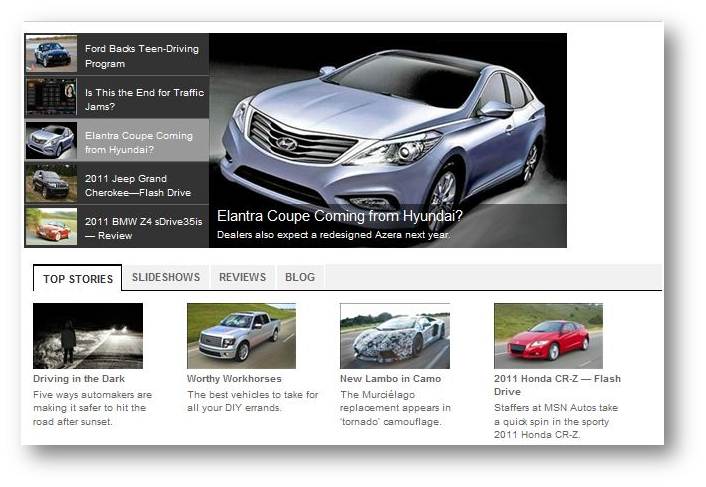Open '2011 Honda CR-Z — Flash Drive' link
The width and height of the screenshot is (706, 487).
click(557, 385)
